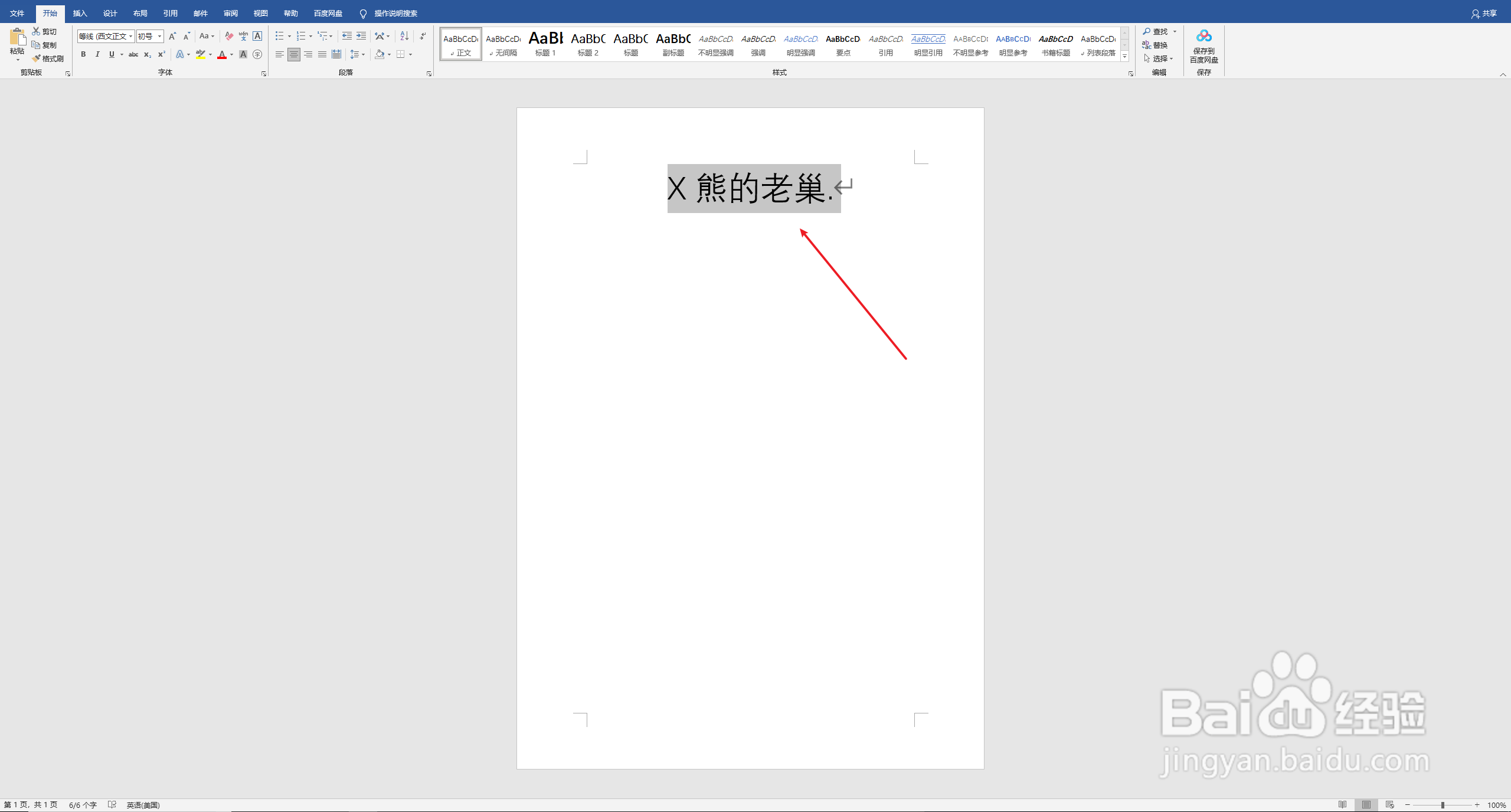Switch to the 插入 ribbon tab
The width and height of the screenshot is (1511, 812).
(80, 13)
